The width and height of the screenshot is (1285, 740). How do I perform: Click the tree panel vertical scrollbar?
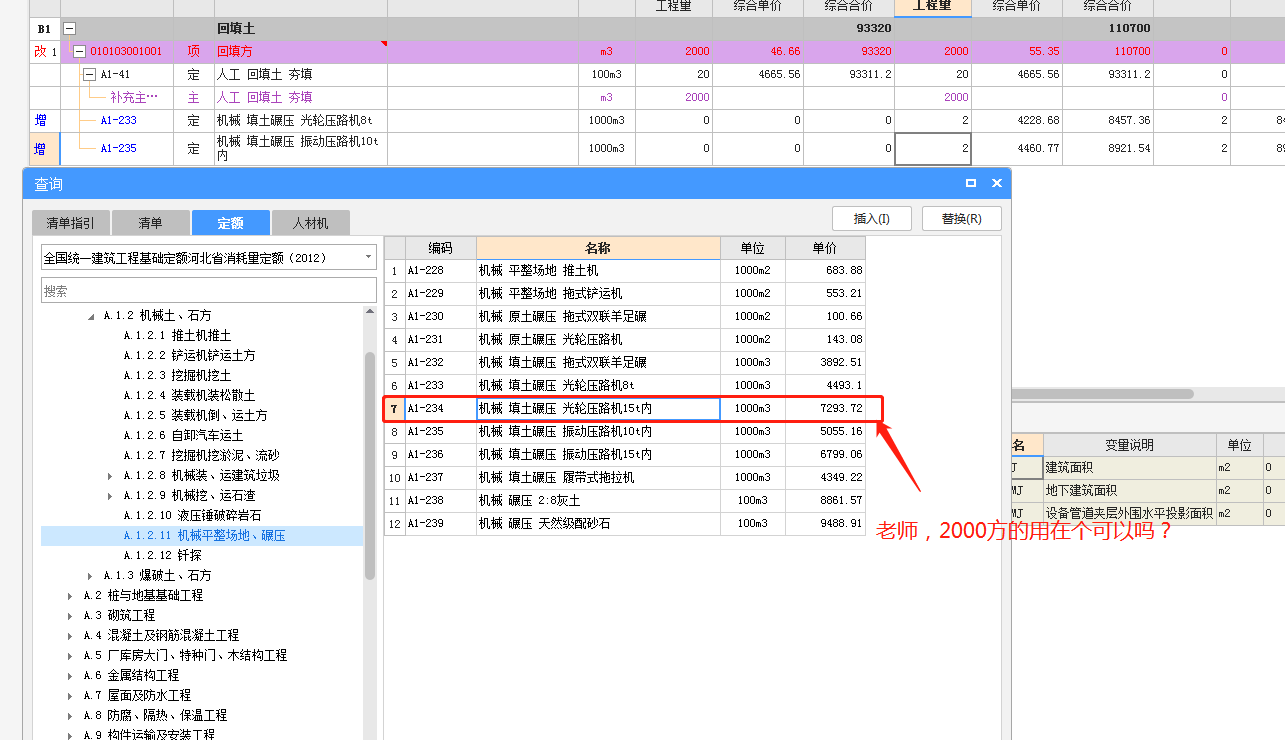point(370,465)
